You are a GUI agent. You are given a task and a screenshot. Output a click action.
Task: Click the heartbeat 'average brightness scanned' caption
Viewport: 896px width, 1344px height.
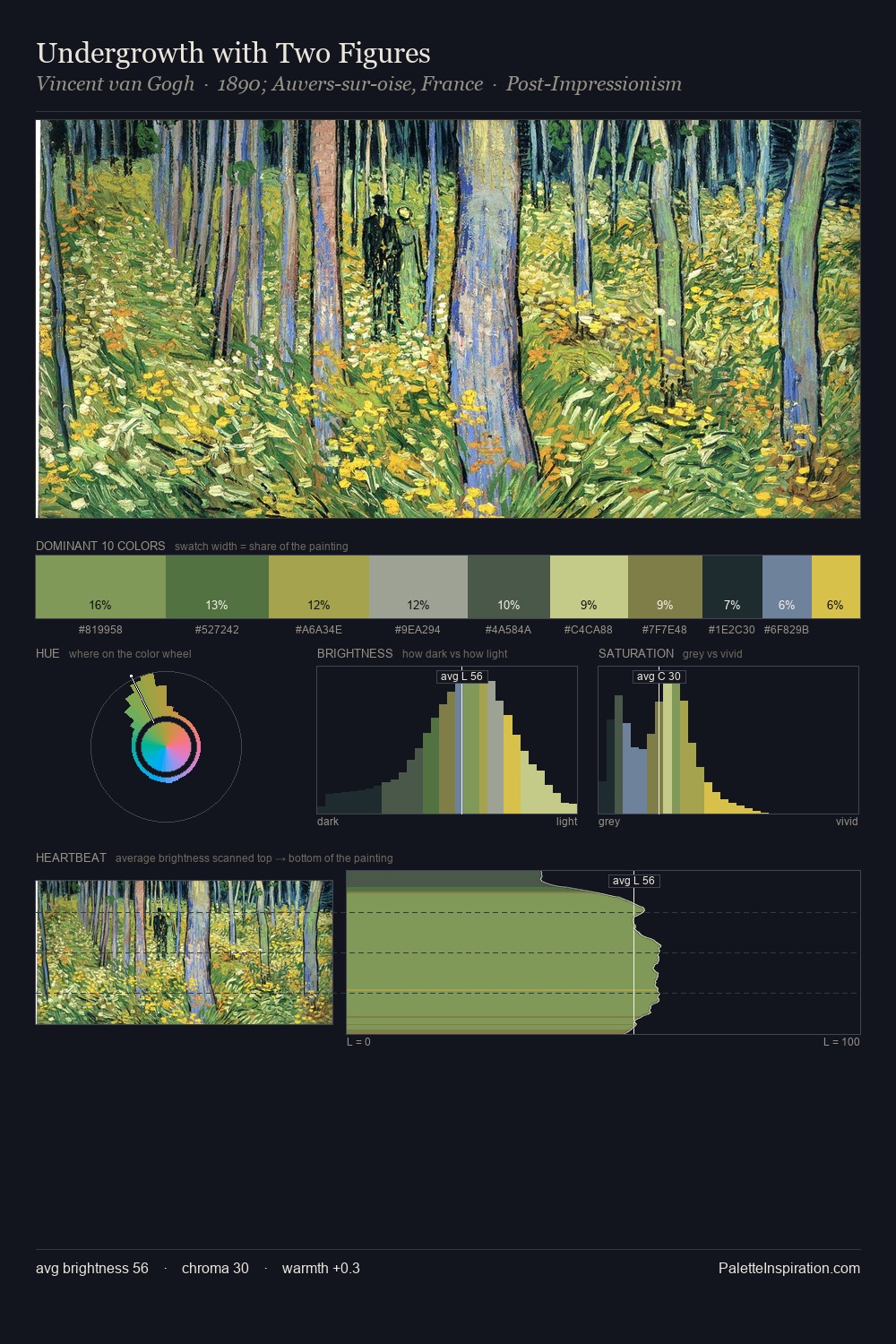(254, 858)
